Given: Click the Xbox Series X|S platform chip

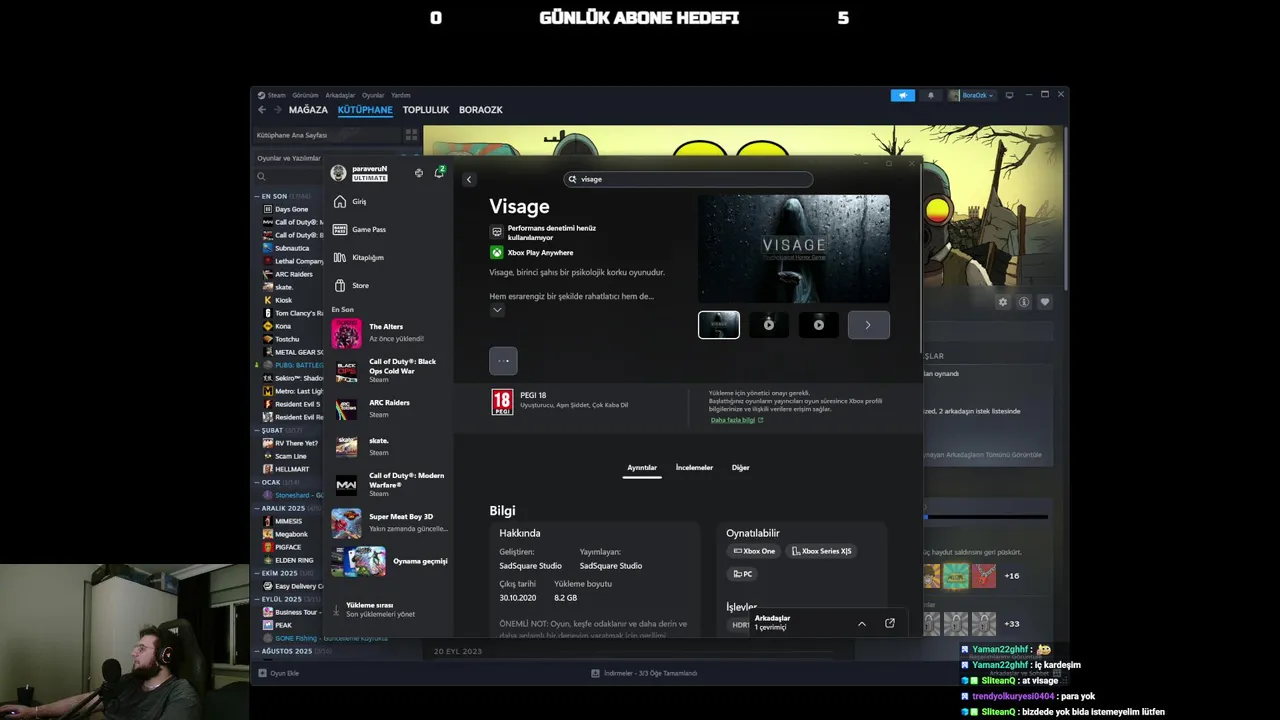Looking at the screenshot, I should tap(822, 551).
